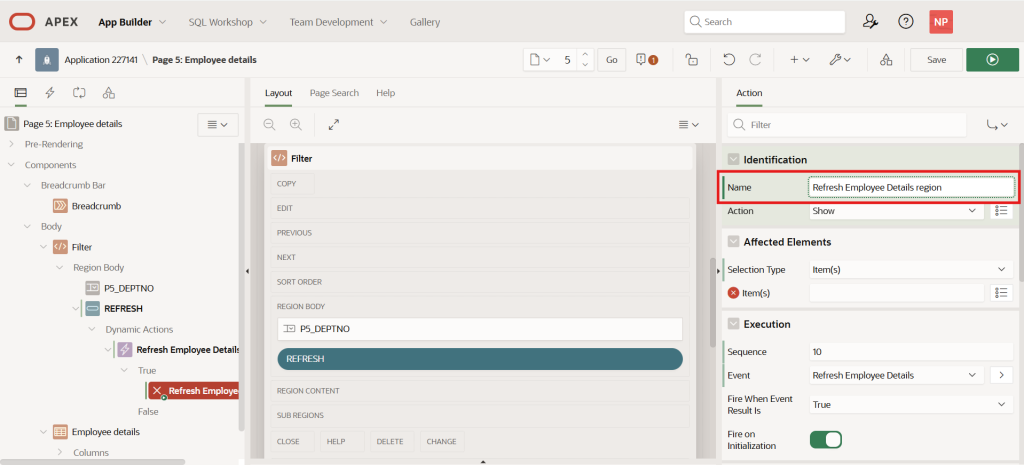Image resolution: width=1024 pixels, height=465 pixels.
Task: Open the NP account avatar menu
Action: (x=940, y=22)
